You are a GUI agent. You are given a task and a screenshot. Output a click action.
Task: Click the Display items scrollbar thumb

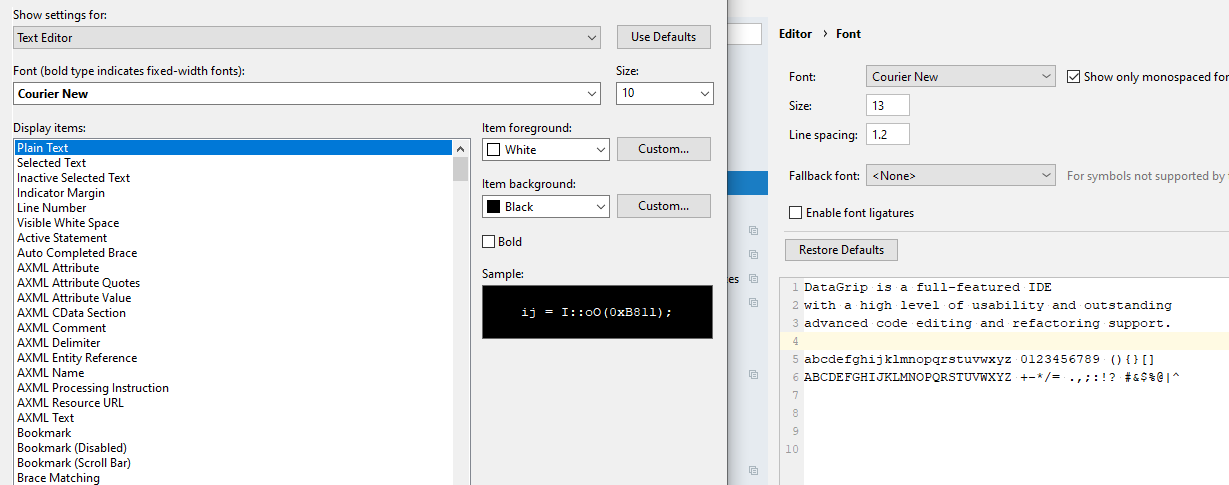(x=460, y=168)
